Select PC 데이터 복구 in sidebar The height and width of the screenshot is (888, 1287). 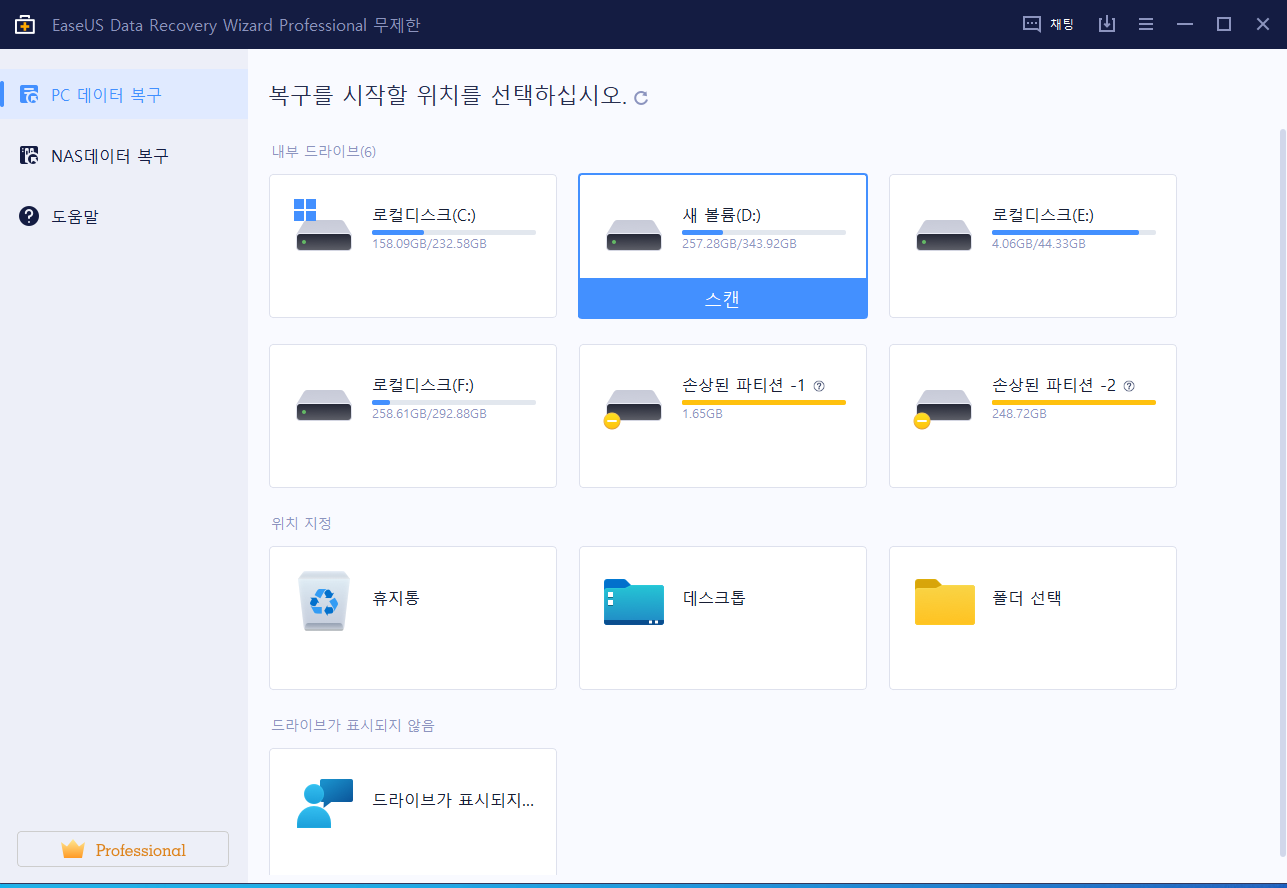pos(124,95)
